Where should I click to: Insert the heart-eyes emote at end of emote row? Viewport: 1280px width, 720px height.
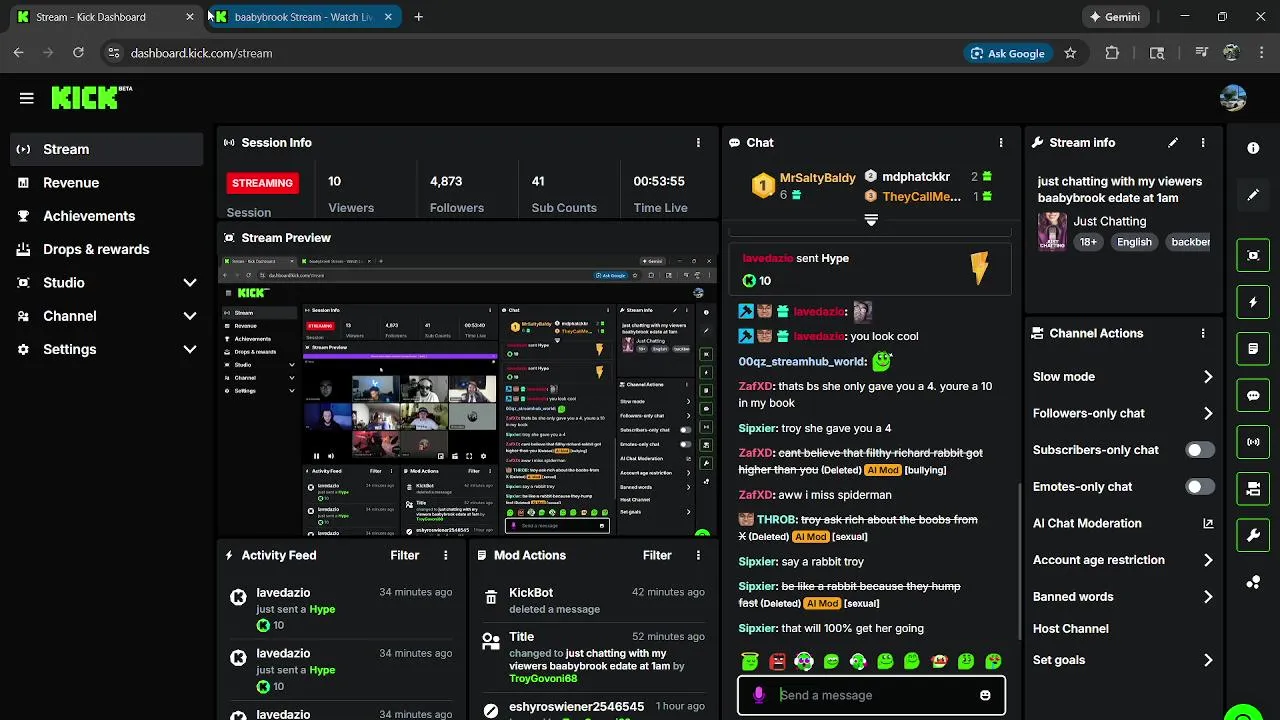pyautogui.click(x=993, y=661)
